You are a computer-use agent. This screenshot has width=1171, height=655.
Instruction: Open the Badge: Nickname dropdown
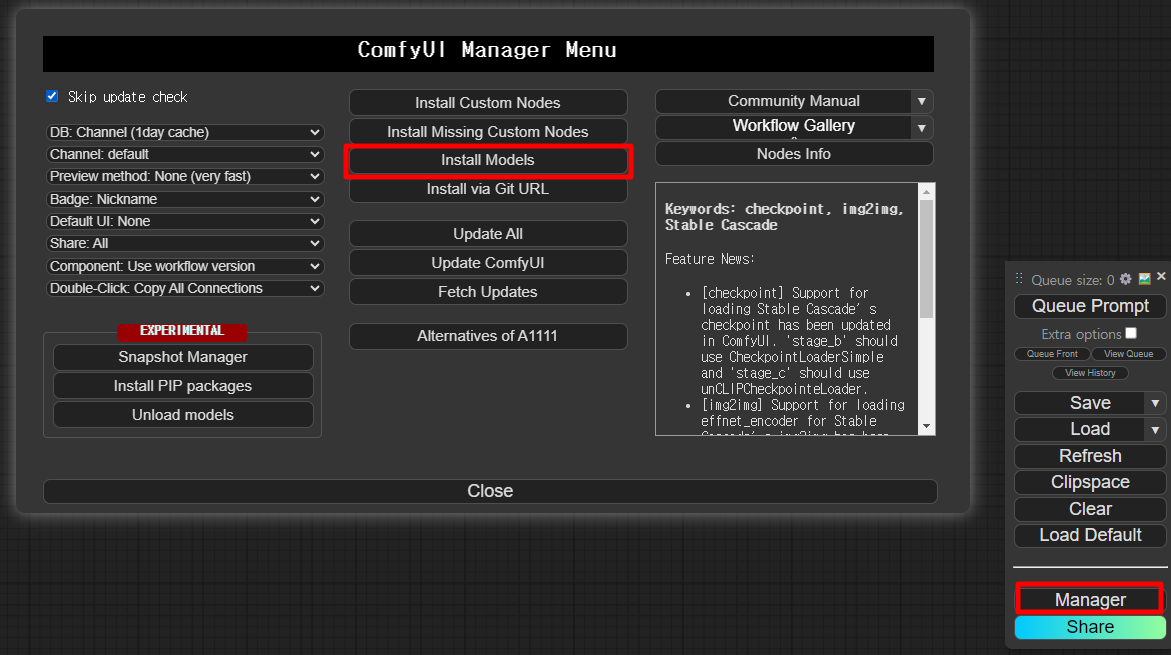[184, 199]
